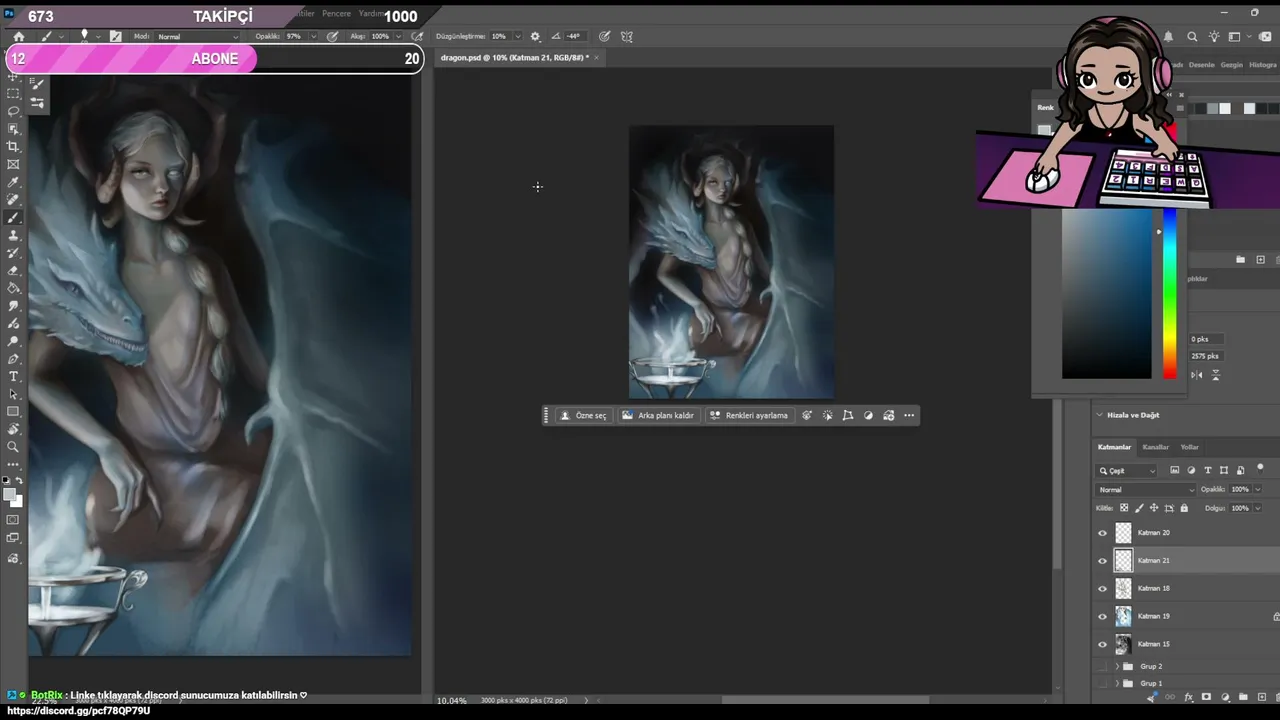Click the brush angle input field
The width and height of the screenshot is (1280, 720).
[x=574, y=37]
